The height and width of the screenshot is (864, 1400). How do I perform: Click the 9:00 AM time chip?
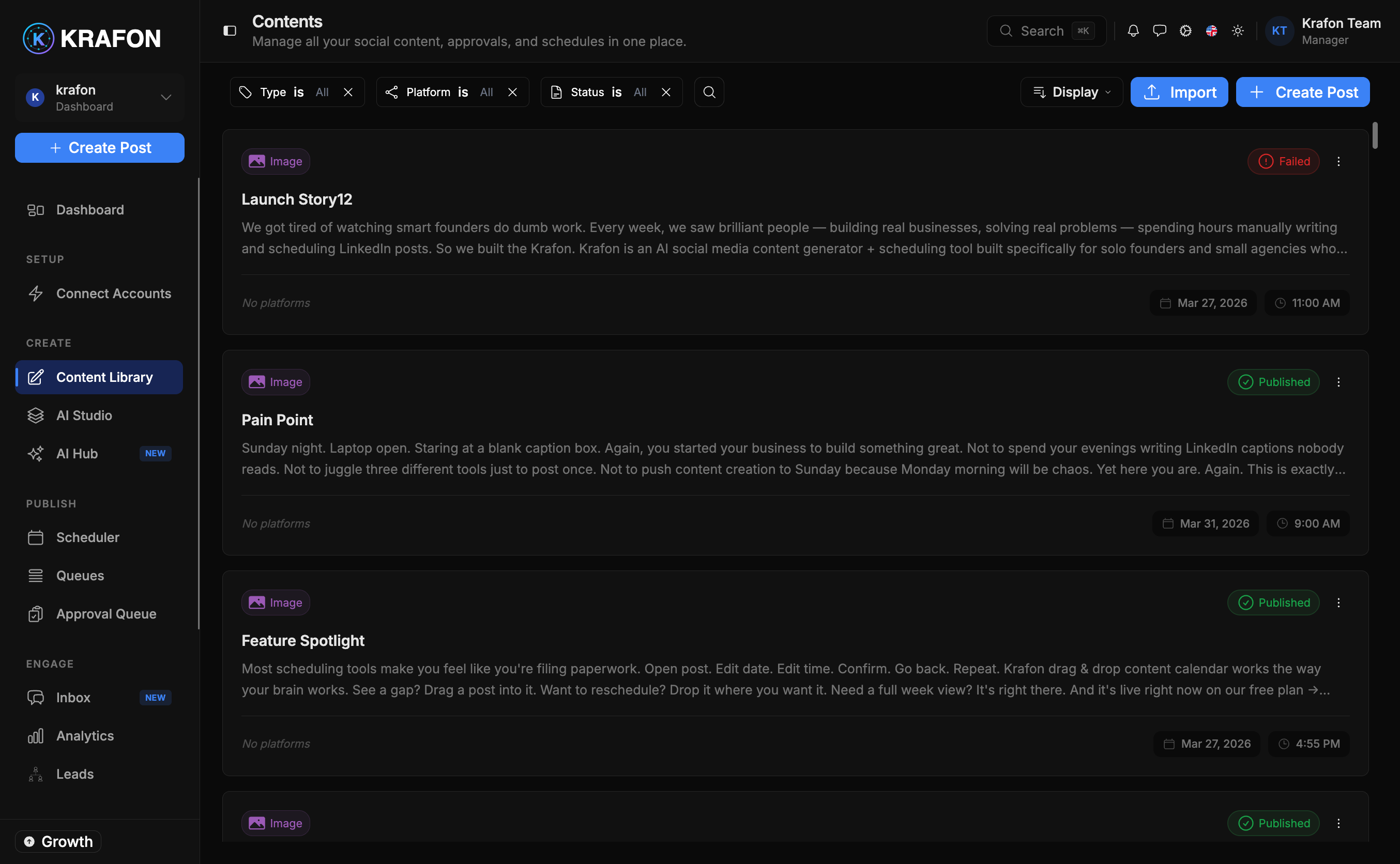click(x=1308, y=523)
